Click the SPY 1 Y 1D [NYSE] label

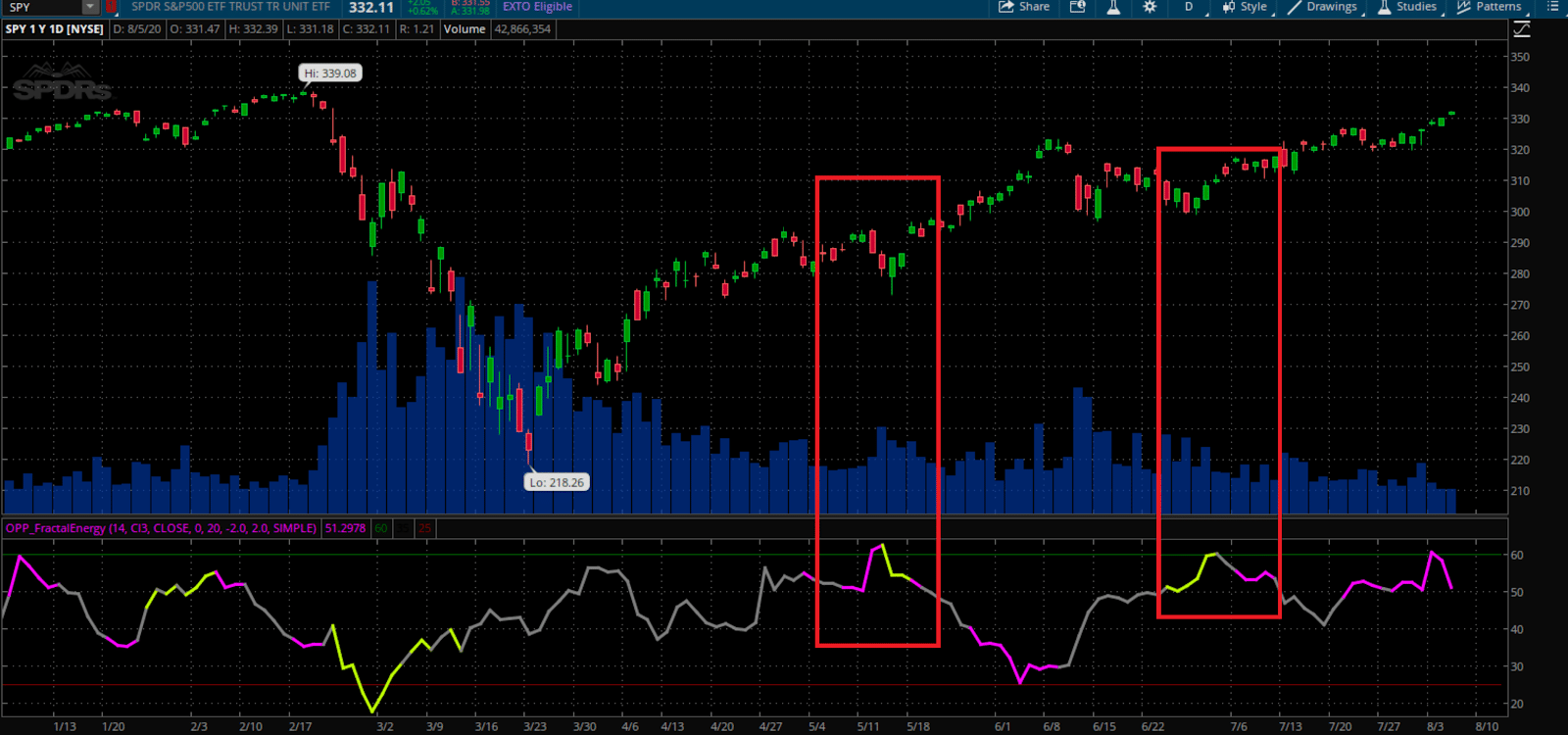click(55, 29)
